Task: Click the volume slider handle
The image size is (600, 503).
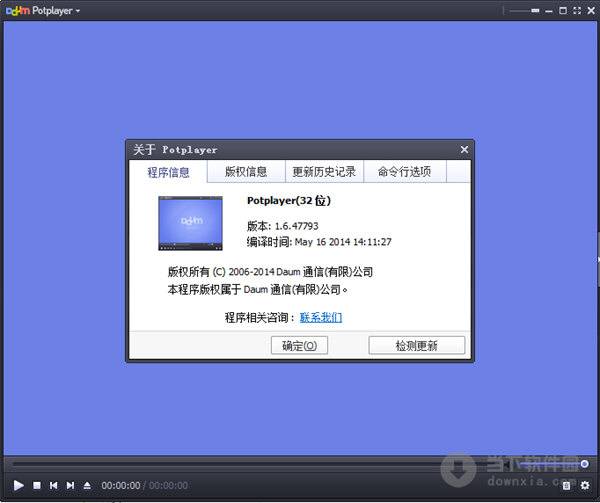Action: tap(584, 464)
